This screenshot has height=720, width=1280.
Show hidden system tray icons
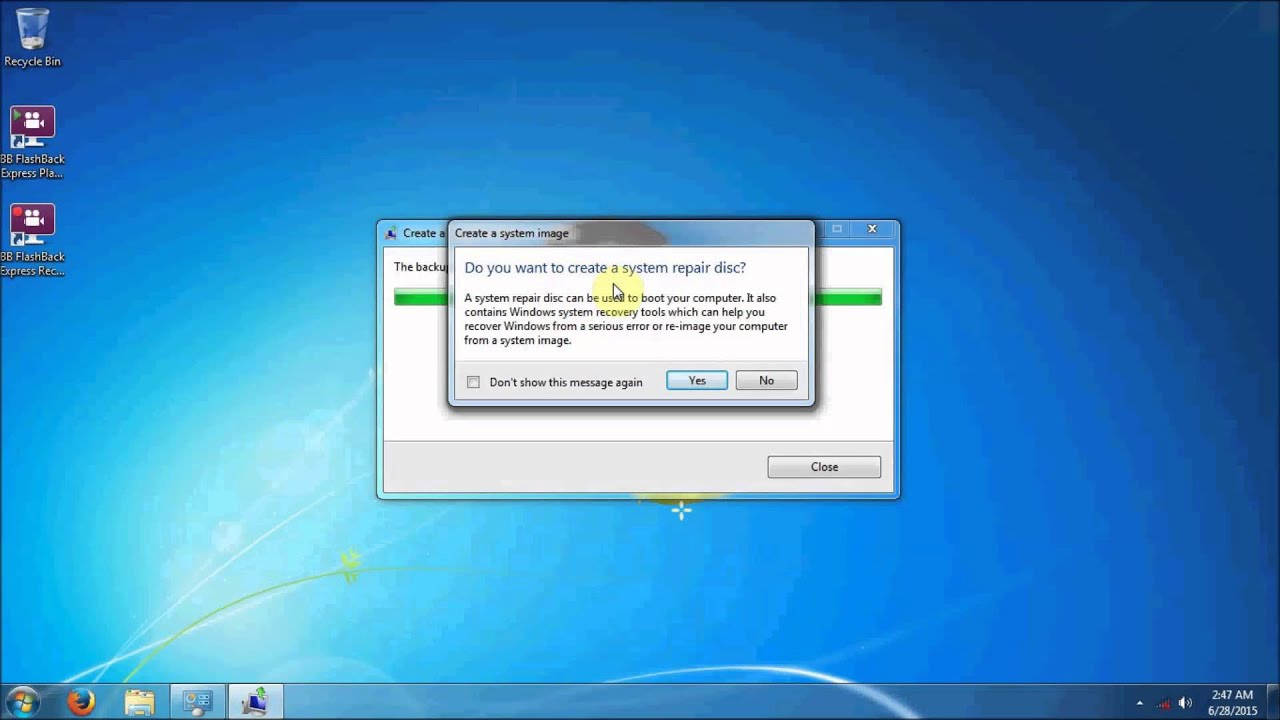point(1140,703)
